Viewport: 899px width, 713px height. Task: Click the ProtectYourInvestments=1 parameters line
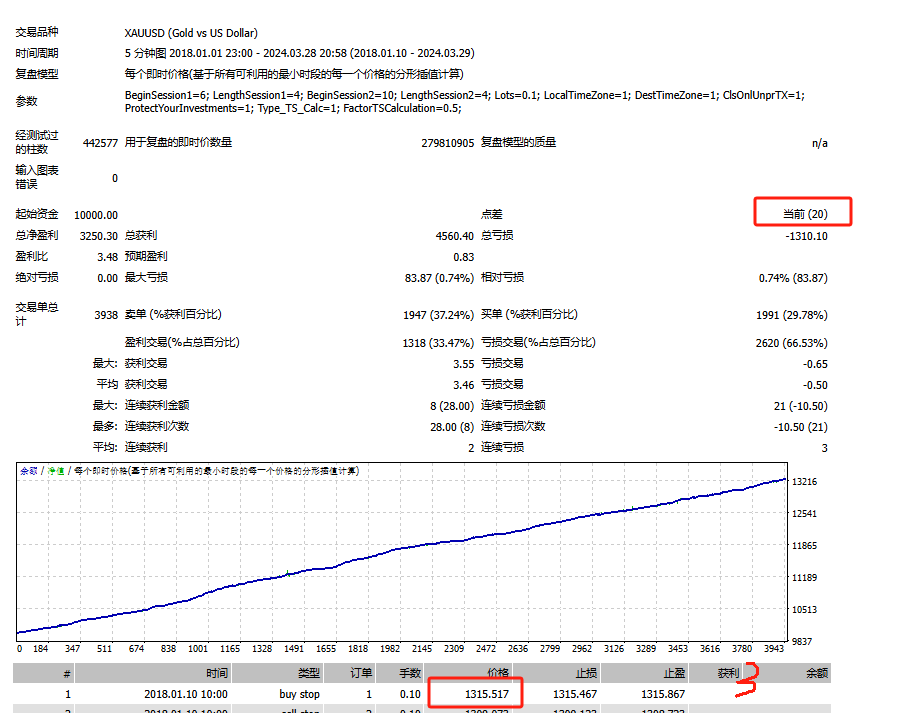(x=293, y=108)
